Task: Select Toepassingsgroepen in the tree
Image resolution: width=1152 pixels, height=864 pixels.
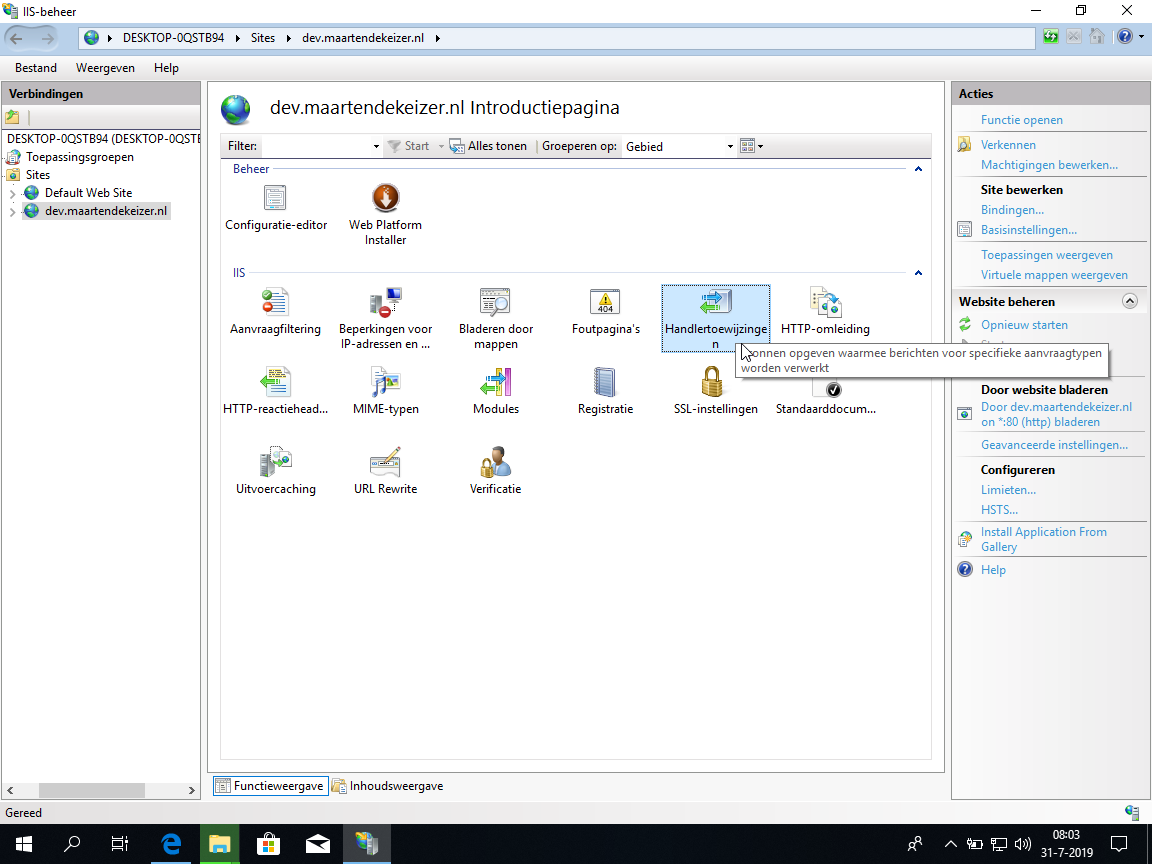Action: (x=79, y=156)
